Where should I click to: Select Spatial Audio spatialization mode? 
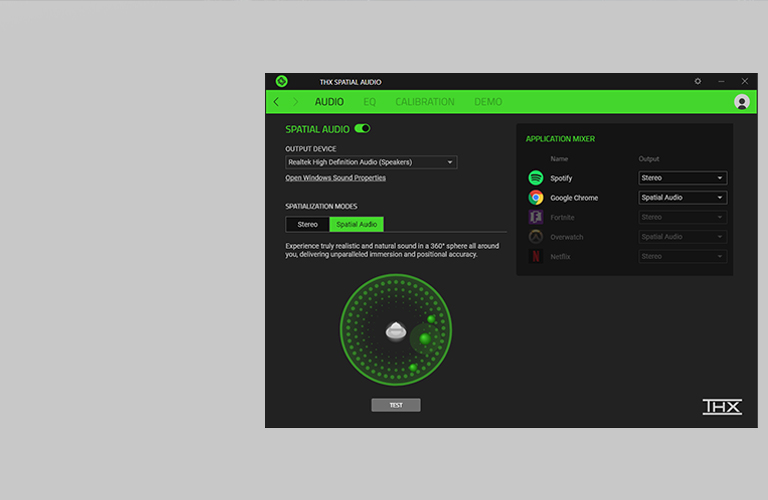click(357, 225)
